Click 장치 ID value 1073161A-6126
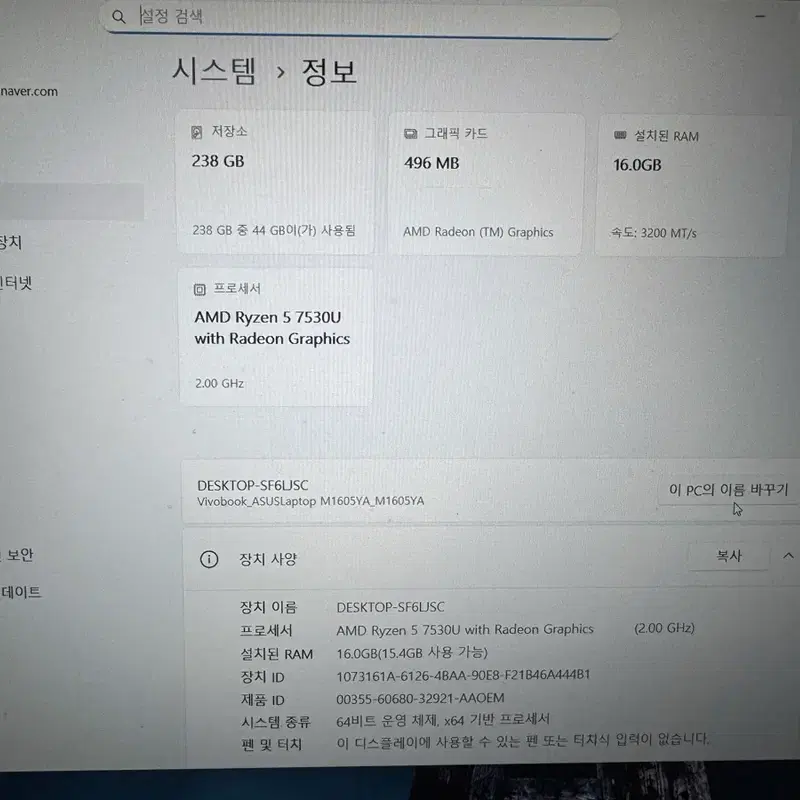800x800 pixels. 463,675
